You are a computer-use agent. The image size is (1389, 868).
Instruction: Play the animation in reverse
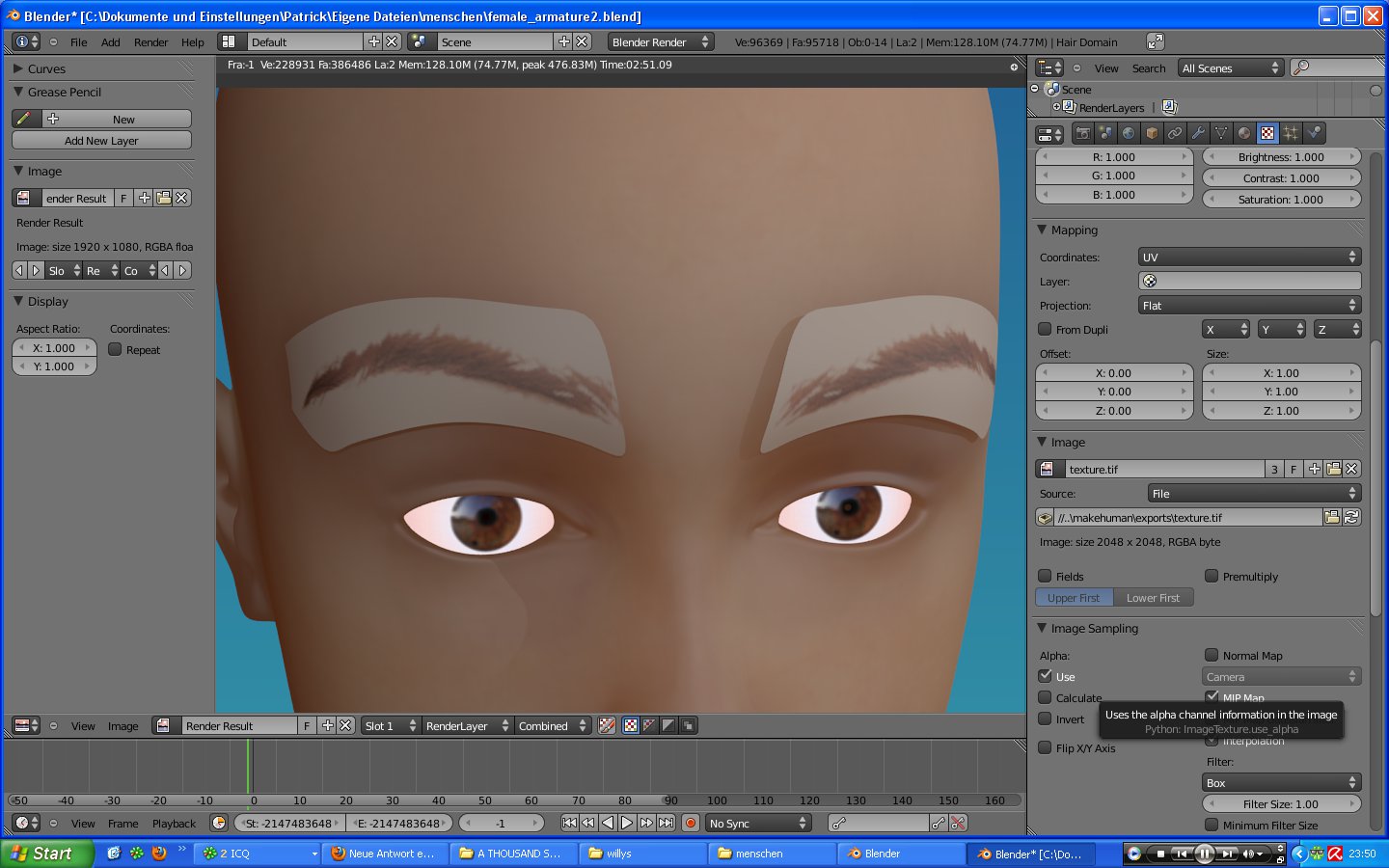(608, 823)
